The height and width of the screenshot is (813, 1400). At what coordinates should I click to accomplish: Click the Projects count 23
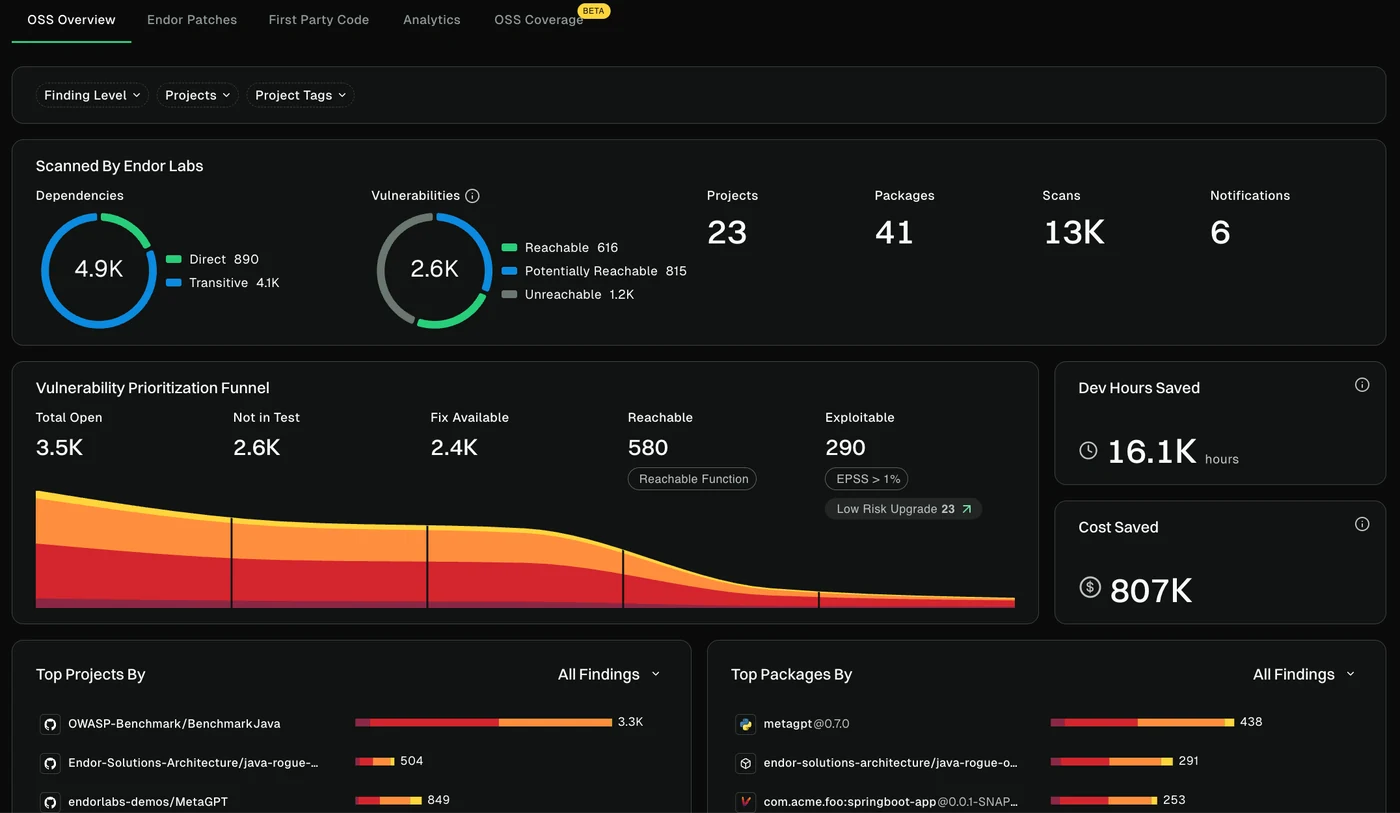pyautogui.click(x=727, y=233)
